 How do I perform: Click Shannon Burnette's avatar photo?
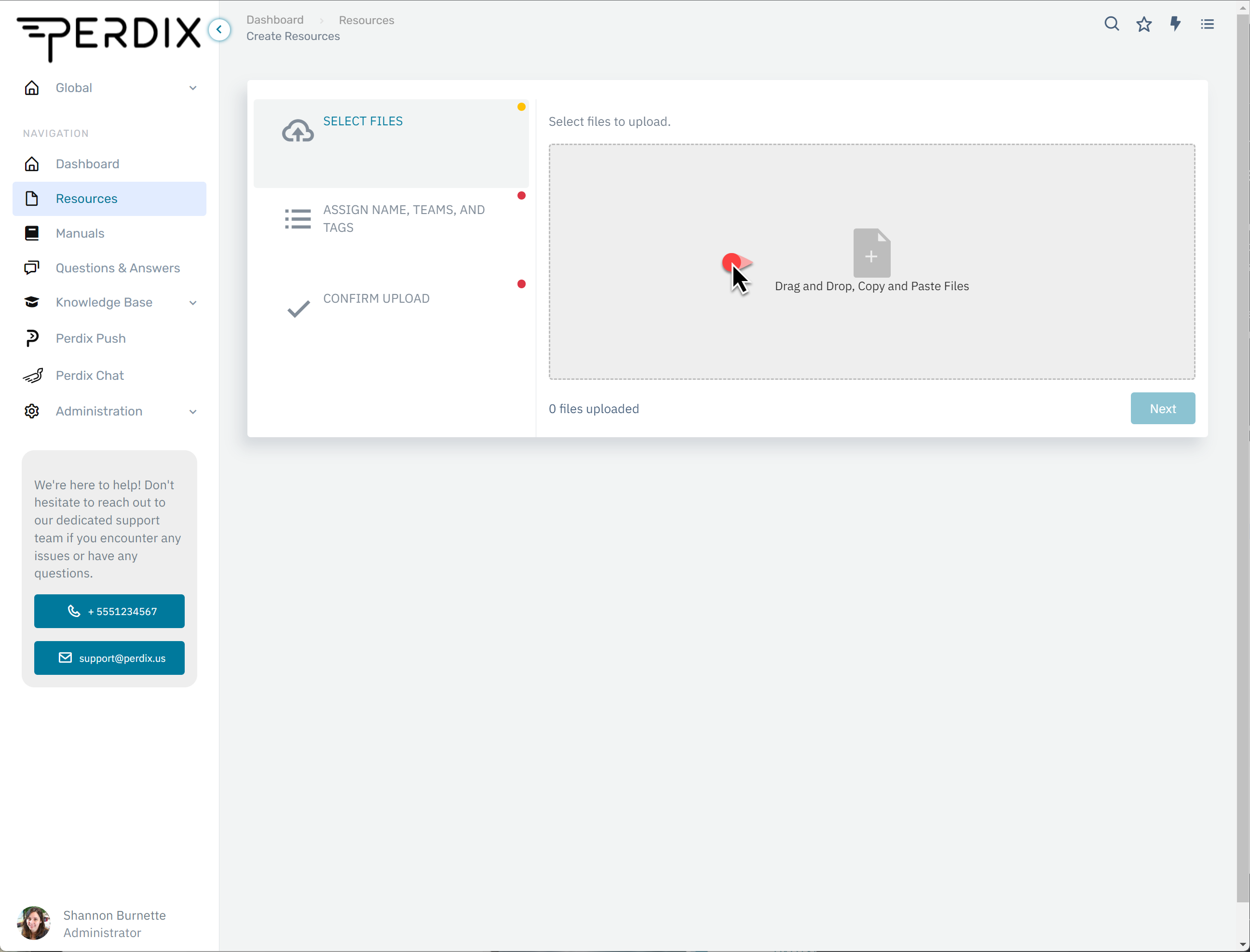pyautogui.click(x=33, y=923)
